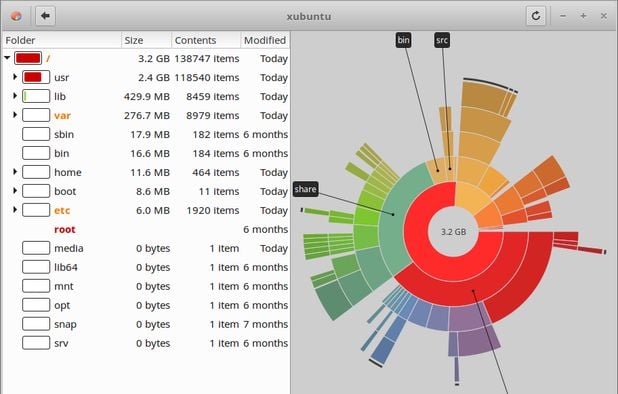Click the 'src' chart label

click(x=442, y=40)
